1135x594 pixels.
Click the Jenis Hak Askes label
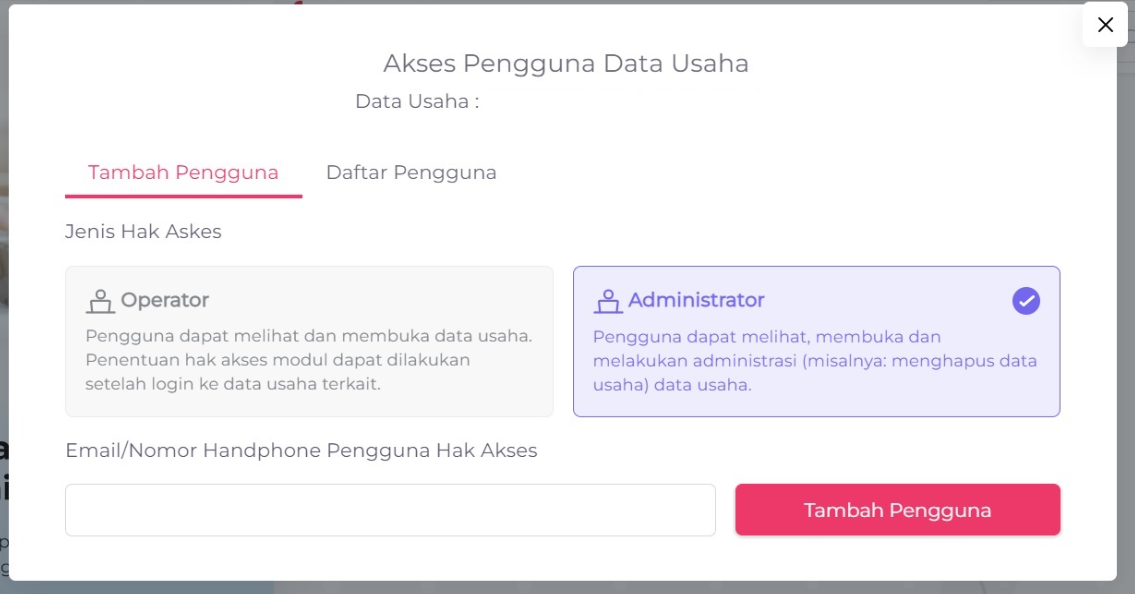(x=143, y=232)
